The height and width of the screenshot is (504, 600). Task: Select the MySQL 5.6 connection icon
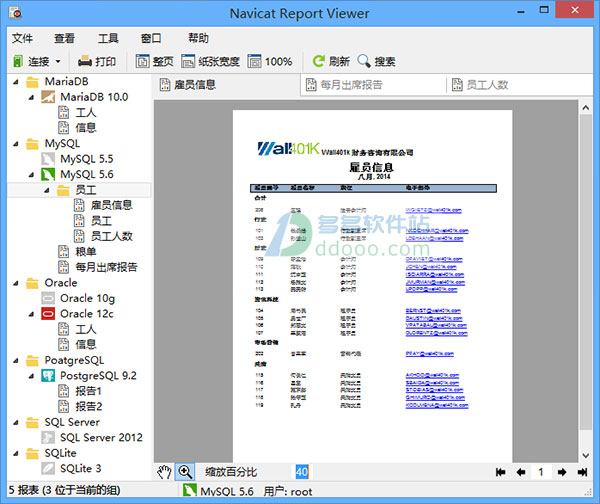click(x=48, y=174)
